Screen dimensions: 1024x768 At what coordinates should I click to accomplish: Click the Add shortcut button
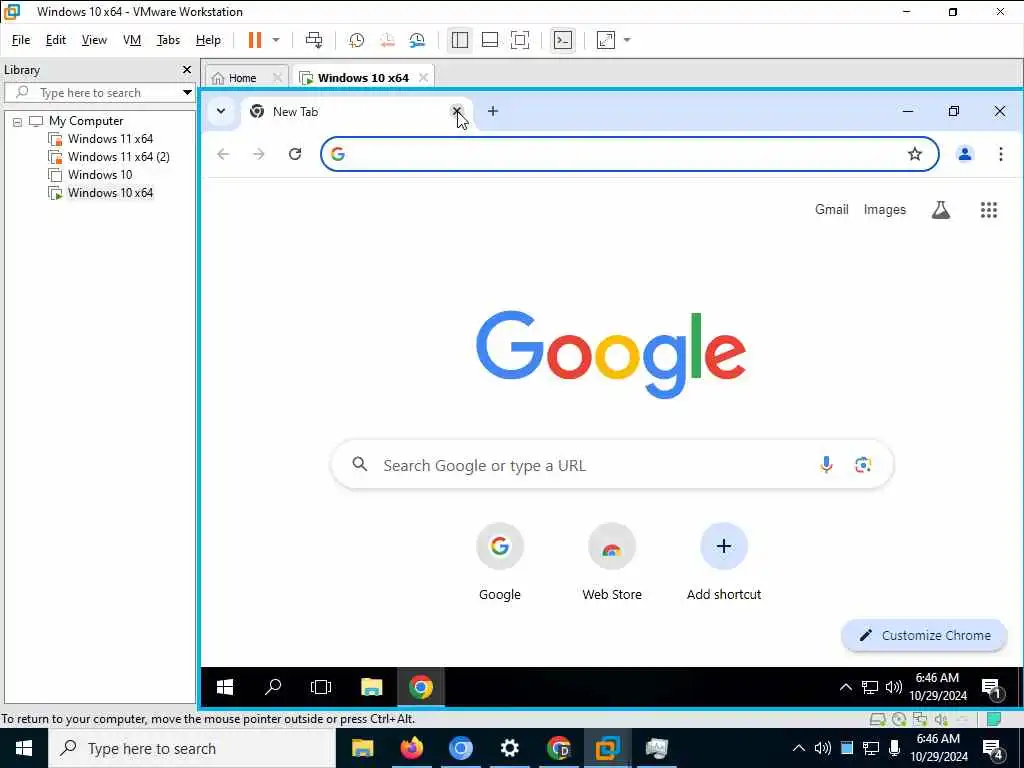pos(724,562)
